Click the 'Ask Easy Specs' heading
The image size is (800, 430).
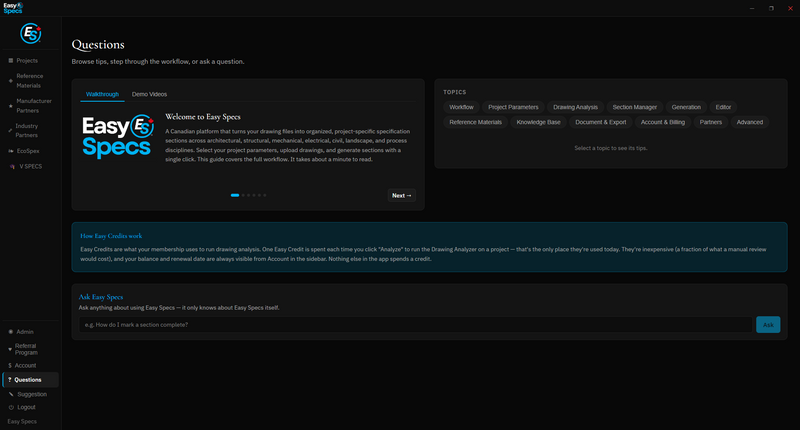pos(101,297)
